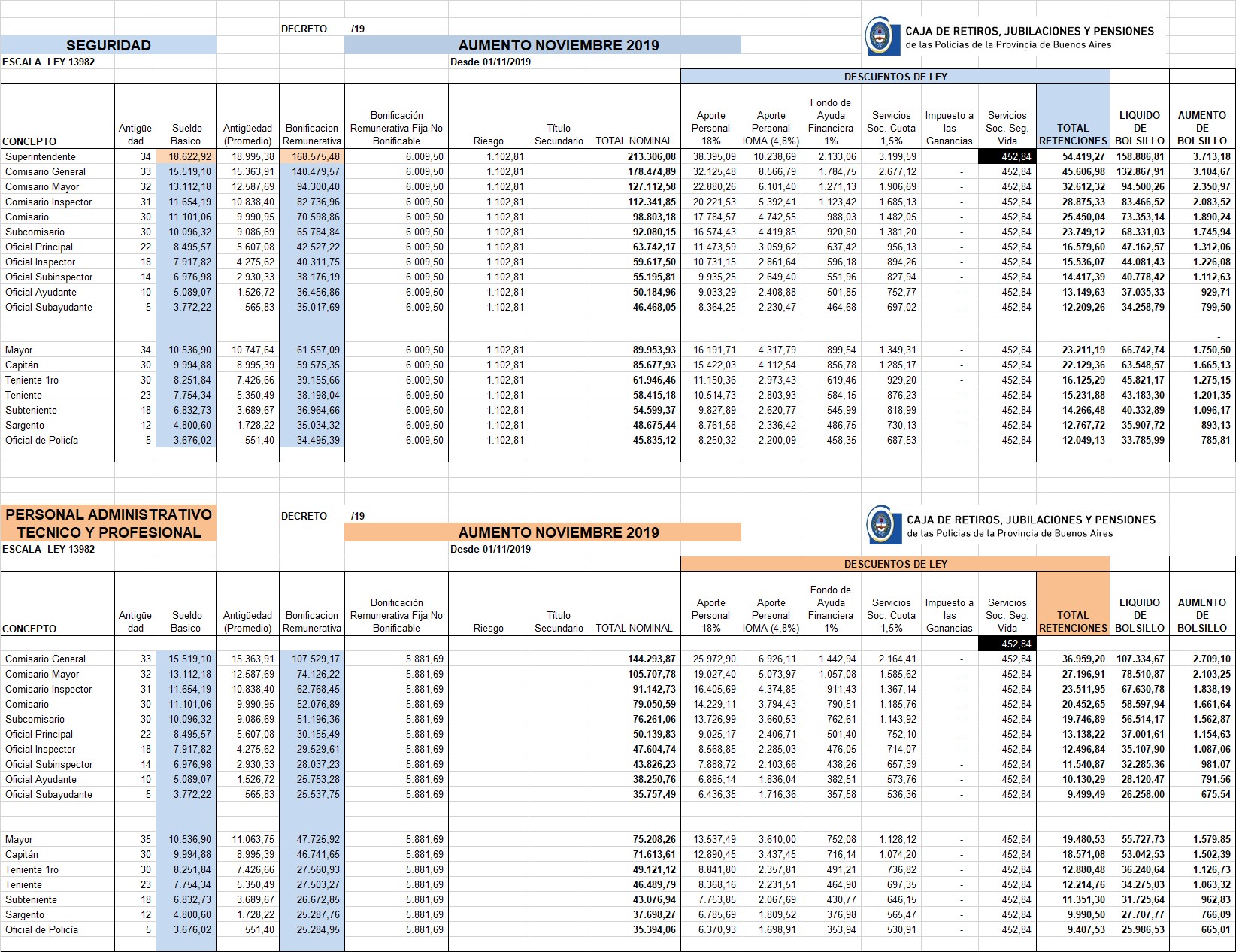Click the orange TOTAL RETENCIONES header
The height and width of the screenshot is (952, 1236).
[1073, 603]
